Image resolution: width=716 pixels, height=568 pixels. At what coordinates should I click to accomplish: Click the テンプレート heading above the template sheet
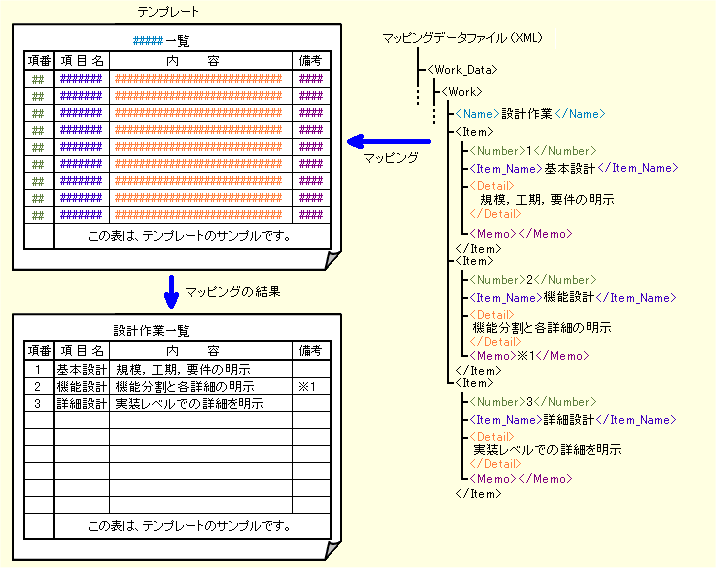(x=168, y=12)
